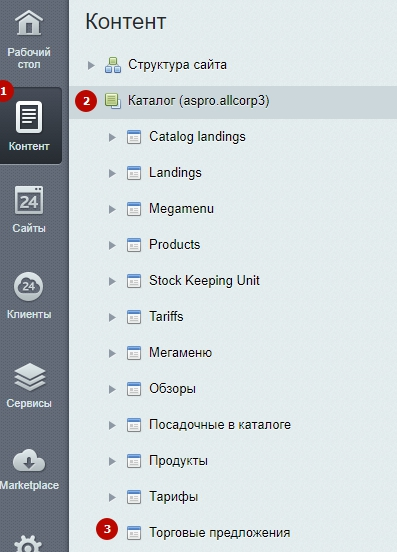Open the Tariffs tree item

click(x=166, y=316)
